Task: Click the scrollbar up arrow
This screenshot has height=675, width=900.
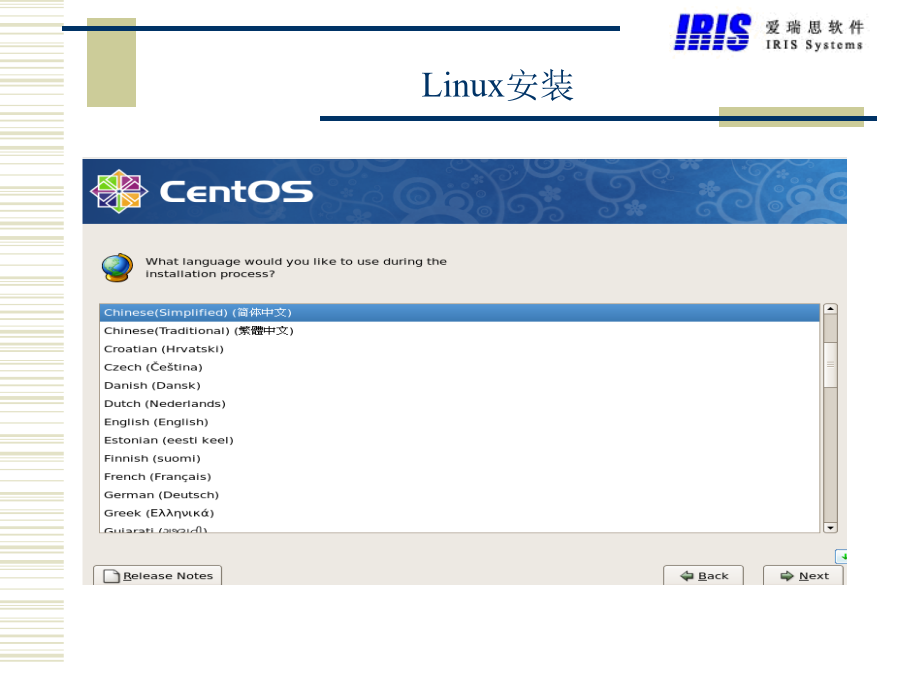Action: tap(830, 309)
